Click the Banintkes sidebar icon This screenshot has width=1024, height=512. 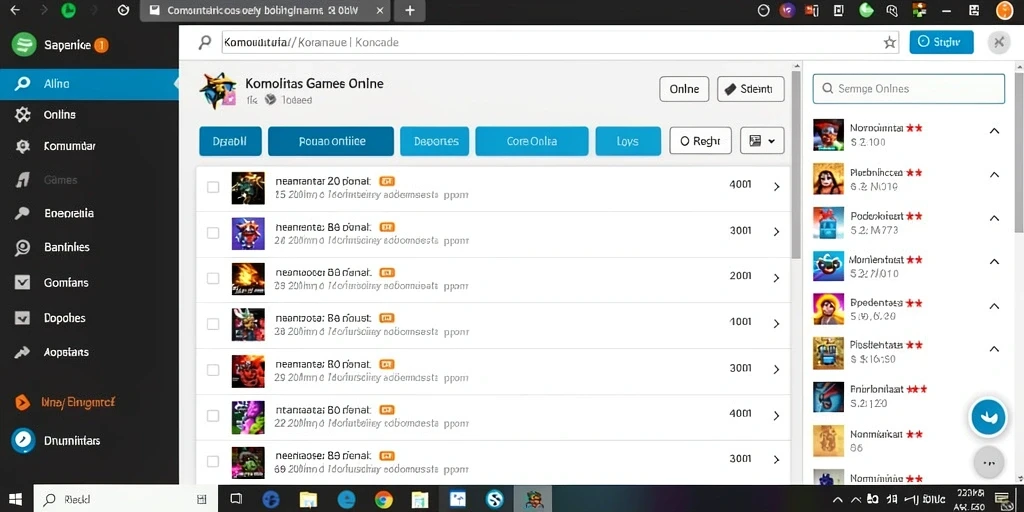tap(22, 248)
